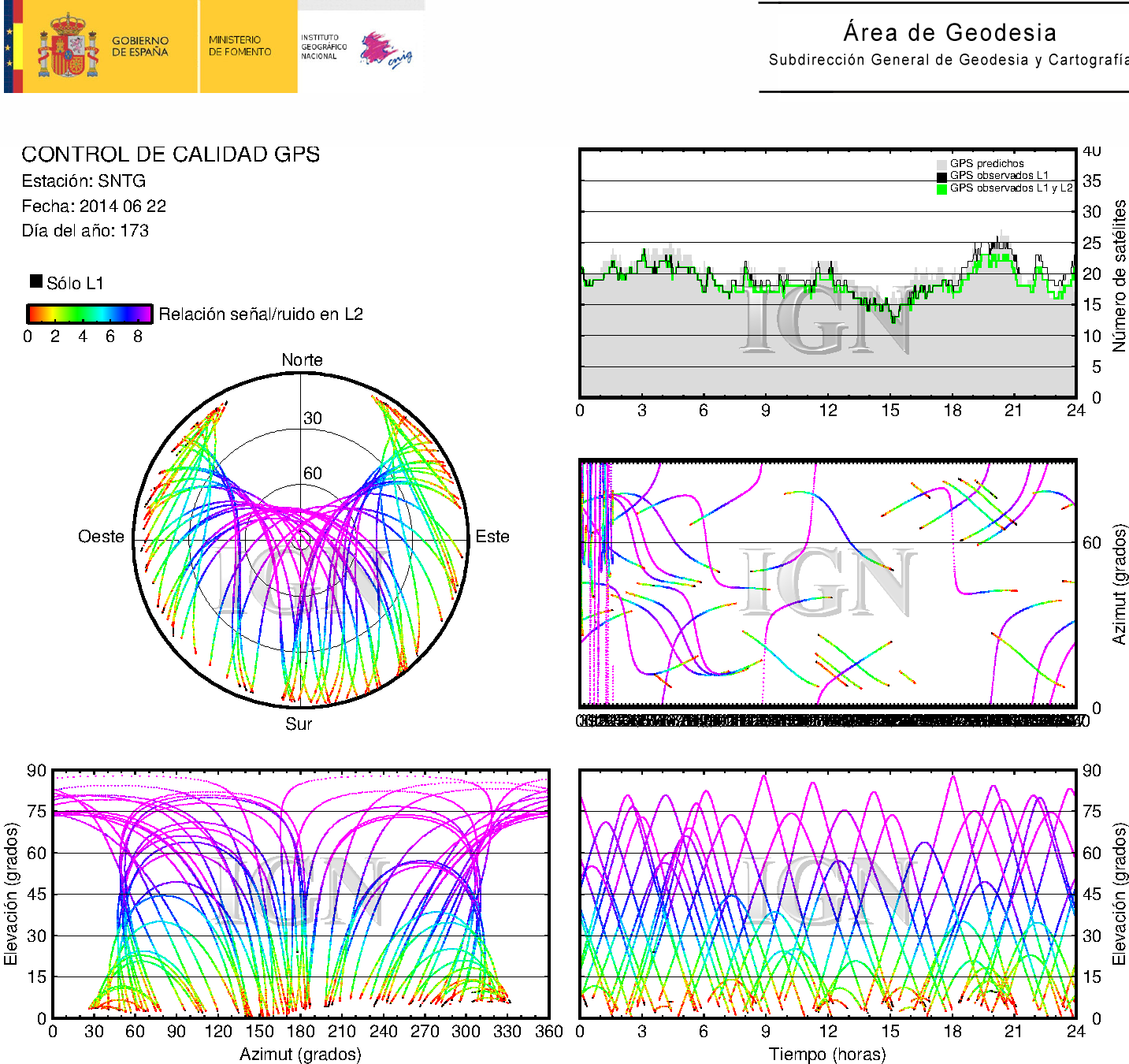Select the "Estación: SNTG" line
The height and width of the screenshot is (1064, 1129).
tap(84, 180)
